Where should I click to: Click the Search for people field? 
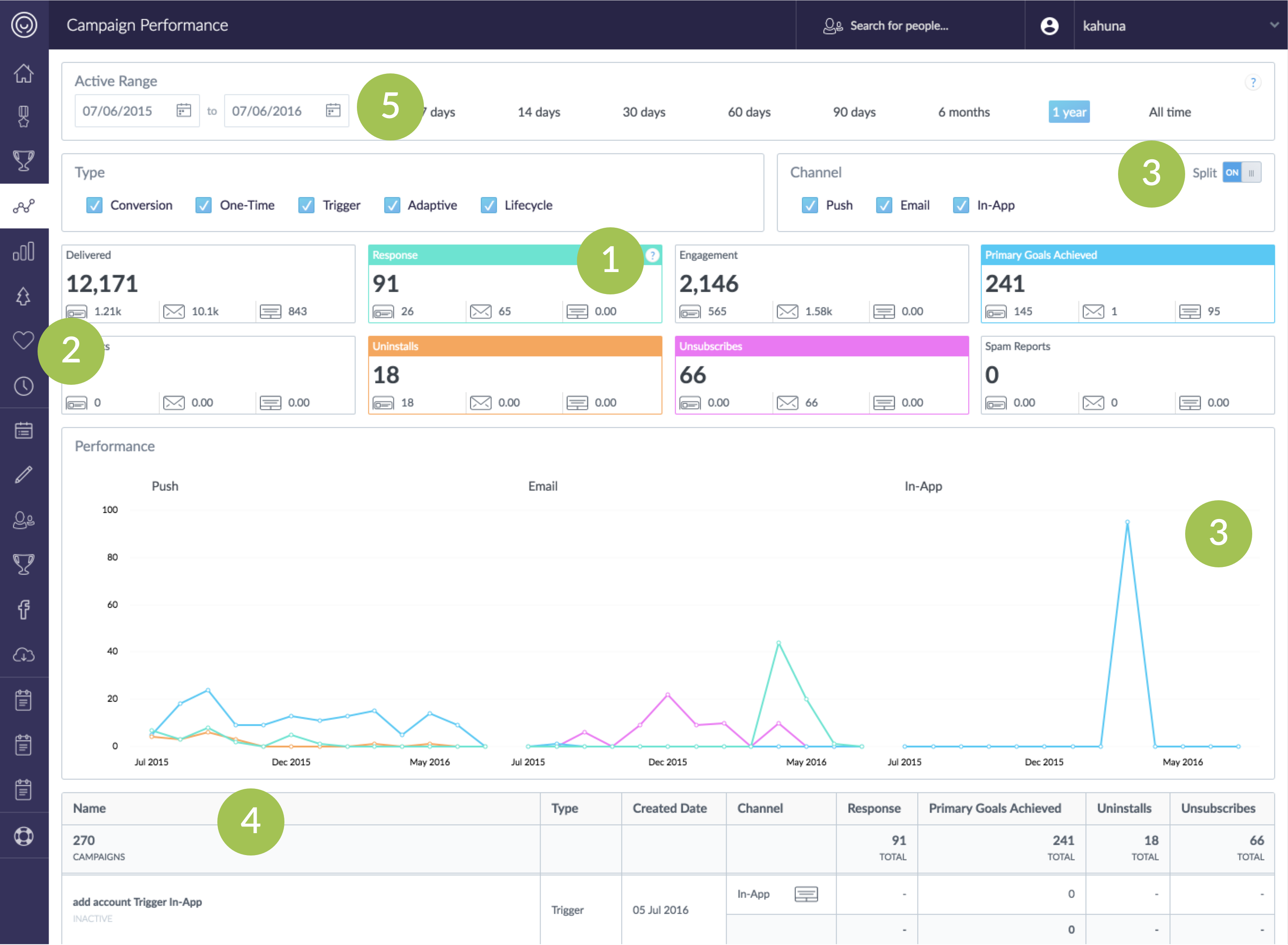[898, 26]
